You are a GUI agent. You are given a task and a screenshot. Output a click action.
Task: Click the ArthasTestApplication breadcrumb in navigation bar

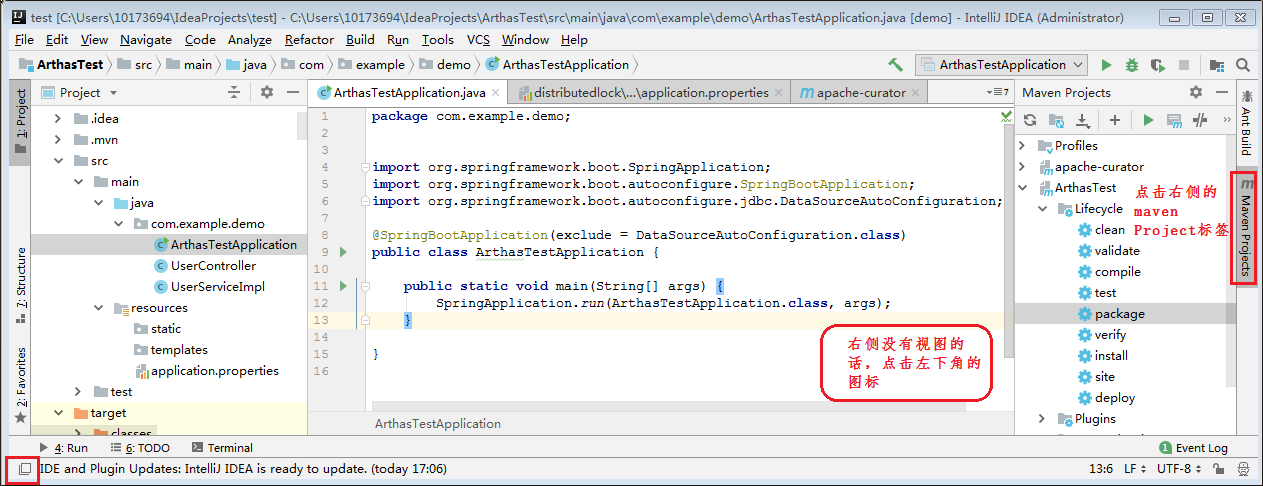point(557,65)
